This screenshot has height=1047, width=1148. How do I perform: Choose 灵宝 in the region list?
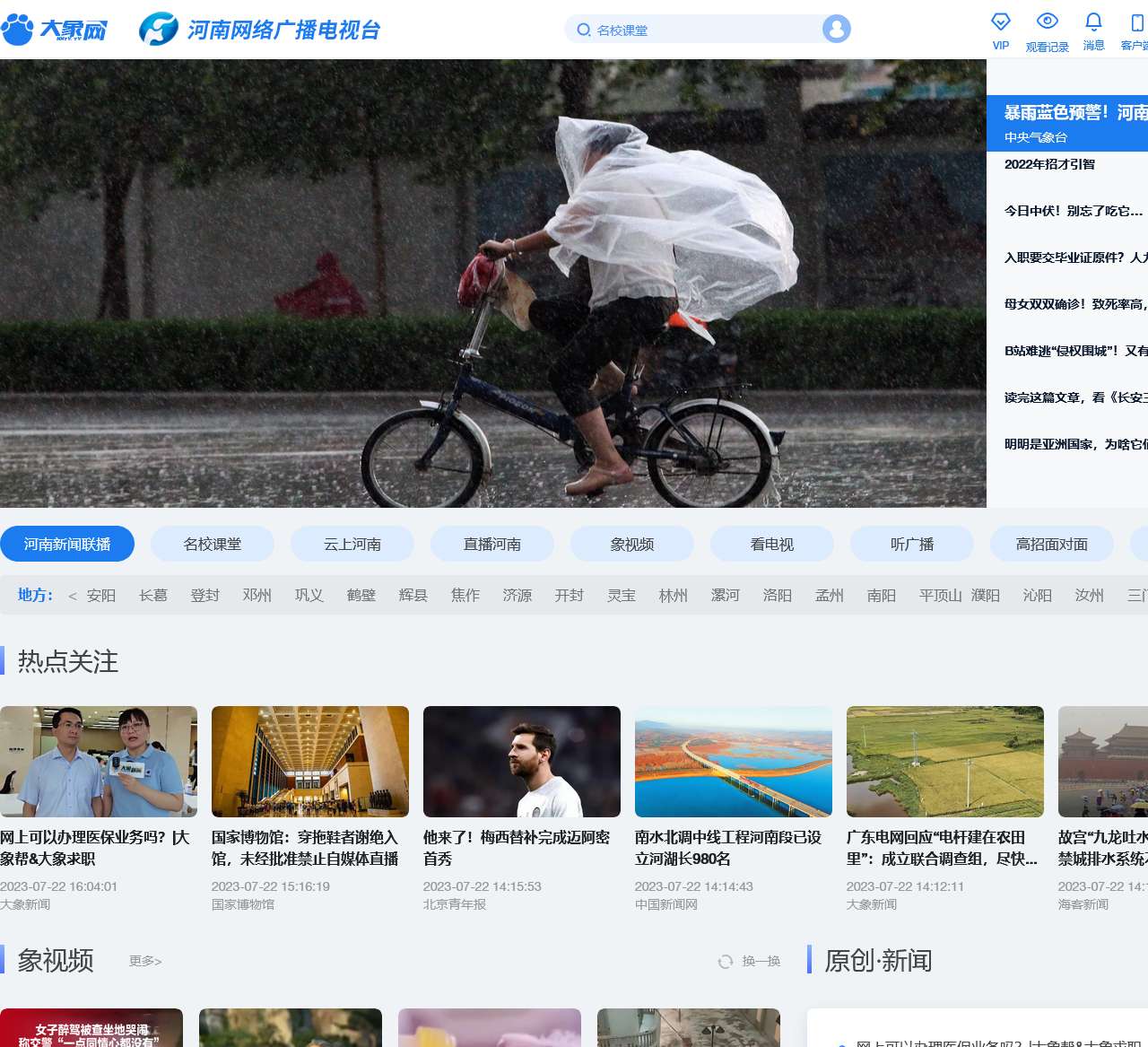click(622, 596)
